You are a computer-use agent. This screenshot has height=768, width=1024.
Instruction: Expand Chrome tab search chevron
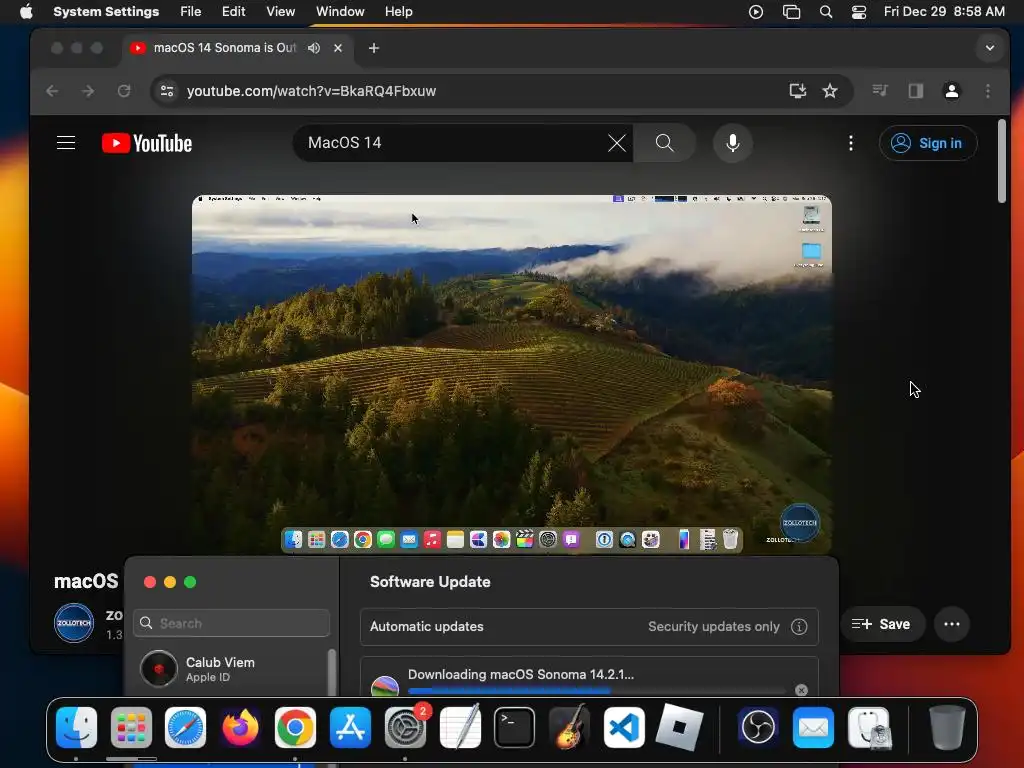point(990,48)
